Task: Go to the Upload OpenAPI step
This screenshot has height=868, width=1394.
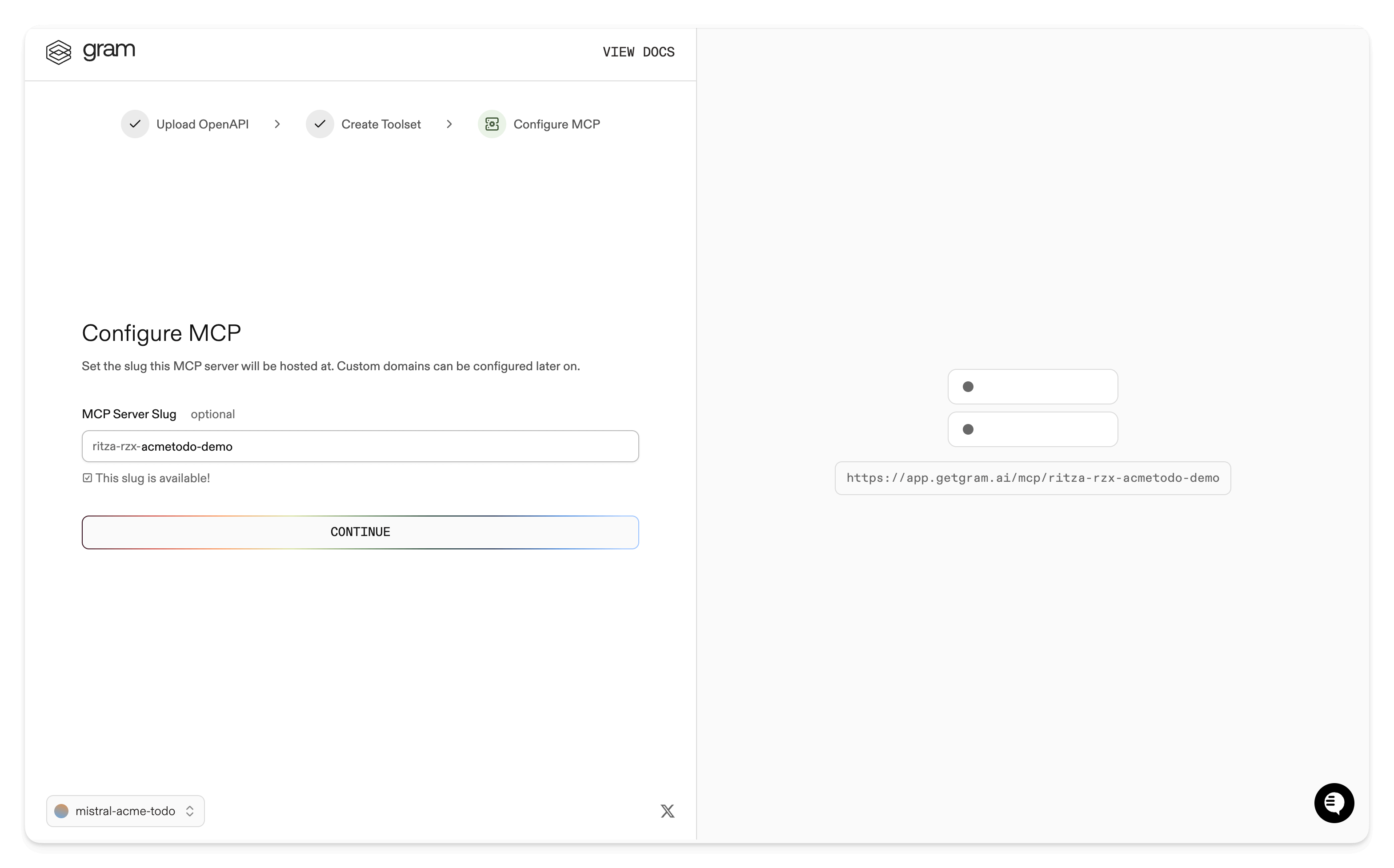Action: point(202,124)
